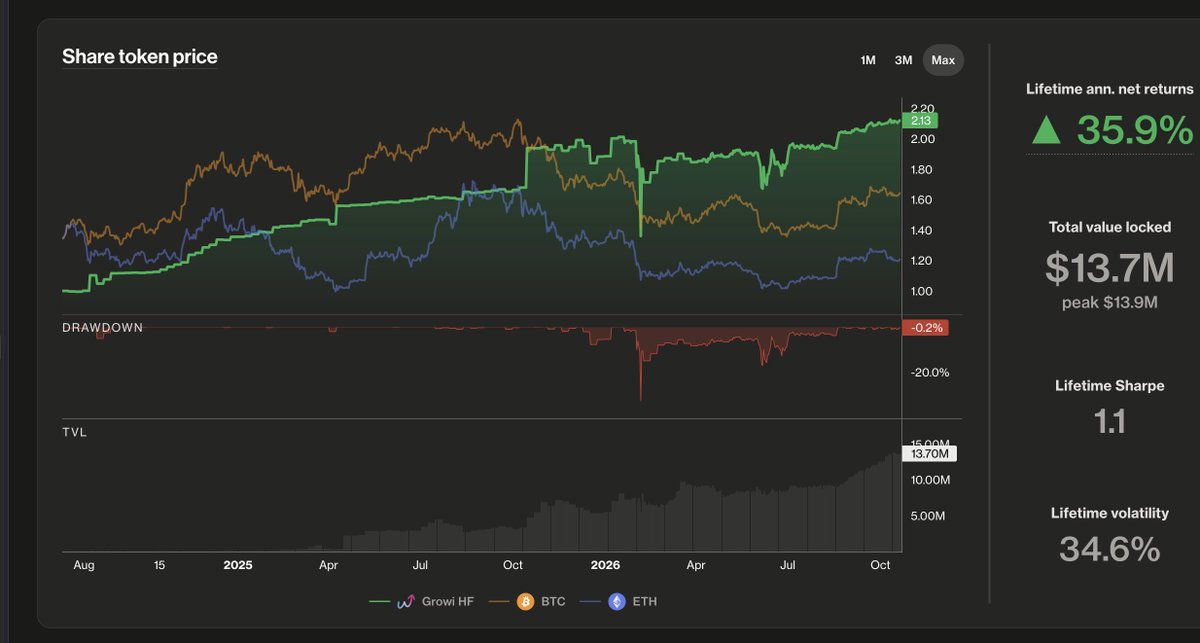Click the Lifetime Sharpe label
This screenshot has height=643, width=1200.
point(1109,385)
